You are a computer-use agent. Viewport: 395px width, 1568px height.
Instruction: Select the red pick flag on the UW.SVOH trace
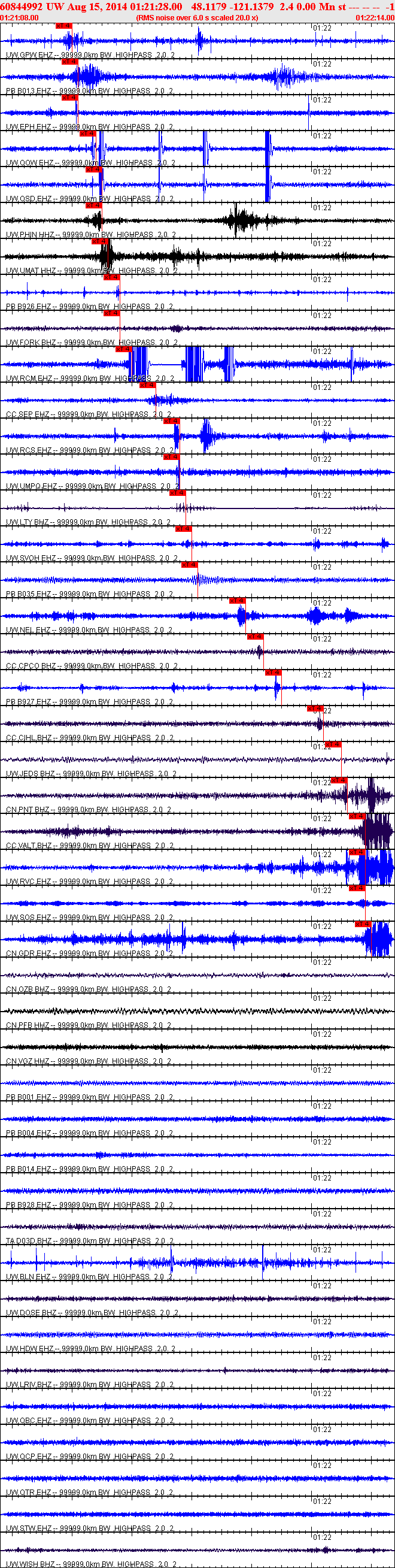[183, 528]
